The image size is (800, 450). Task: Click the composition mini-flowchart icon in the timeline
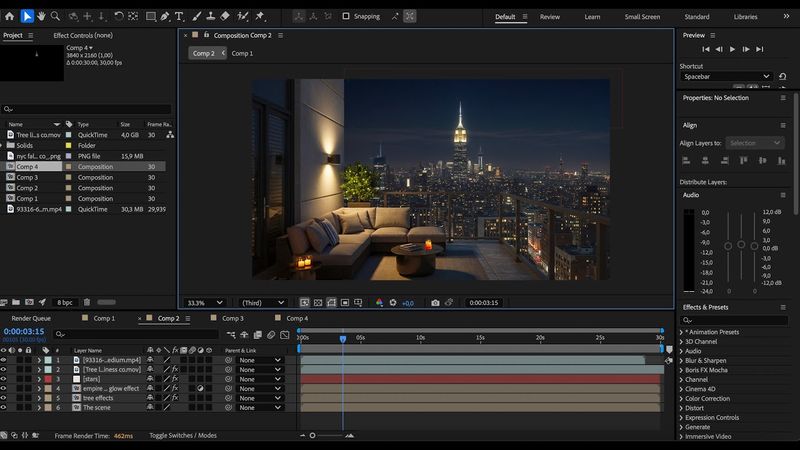tap(231, 335)
